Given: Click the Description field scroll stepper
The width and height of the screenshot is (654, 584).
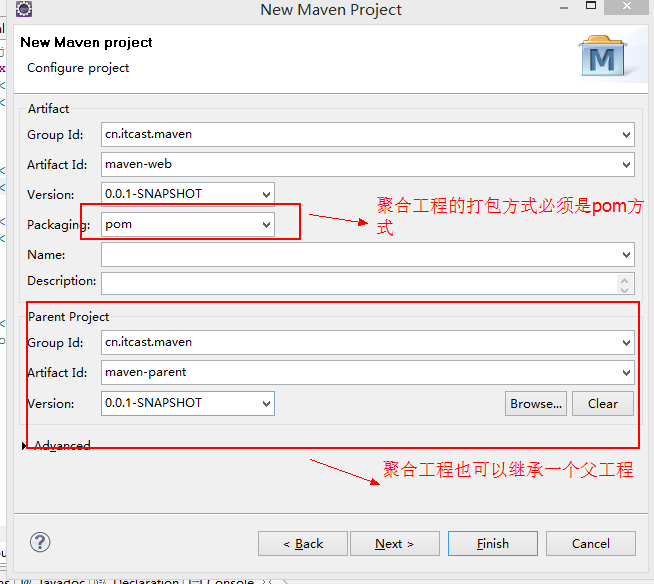Looking at the screenshot, I should click(x=626, y=283).
